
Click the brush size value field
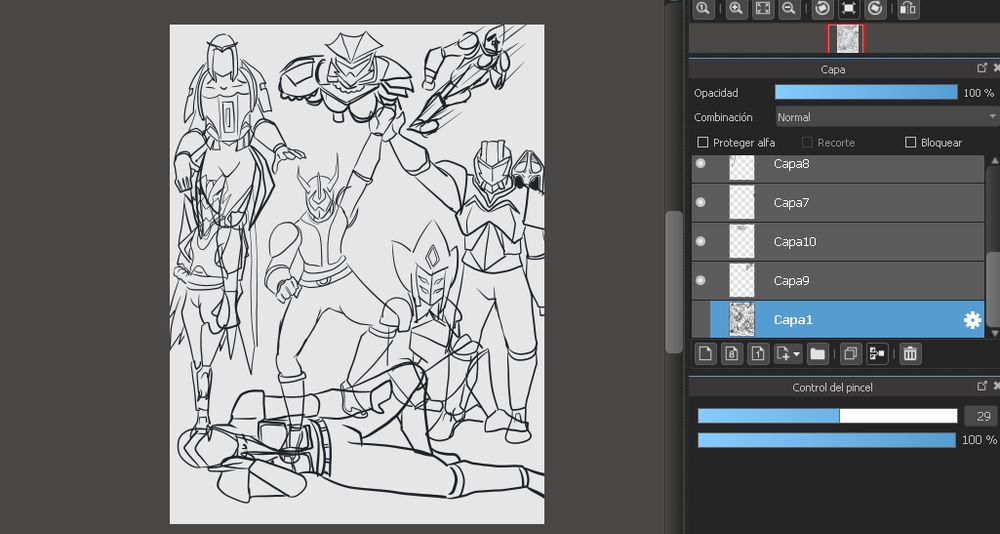pyautogui.click(x=980, y=416)
